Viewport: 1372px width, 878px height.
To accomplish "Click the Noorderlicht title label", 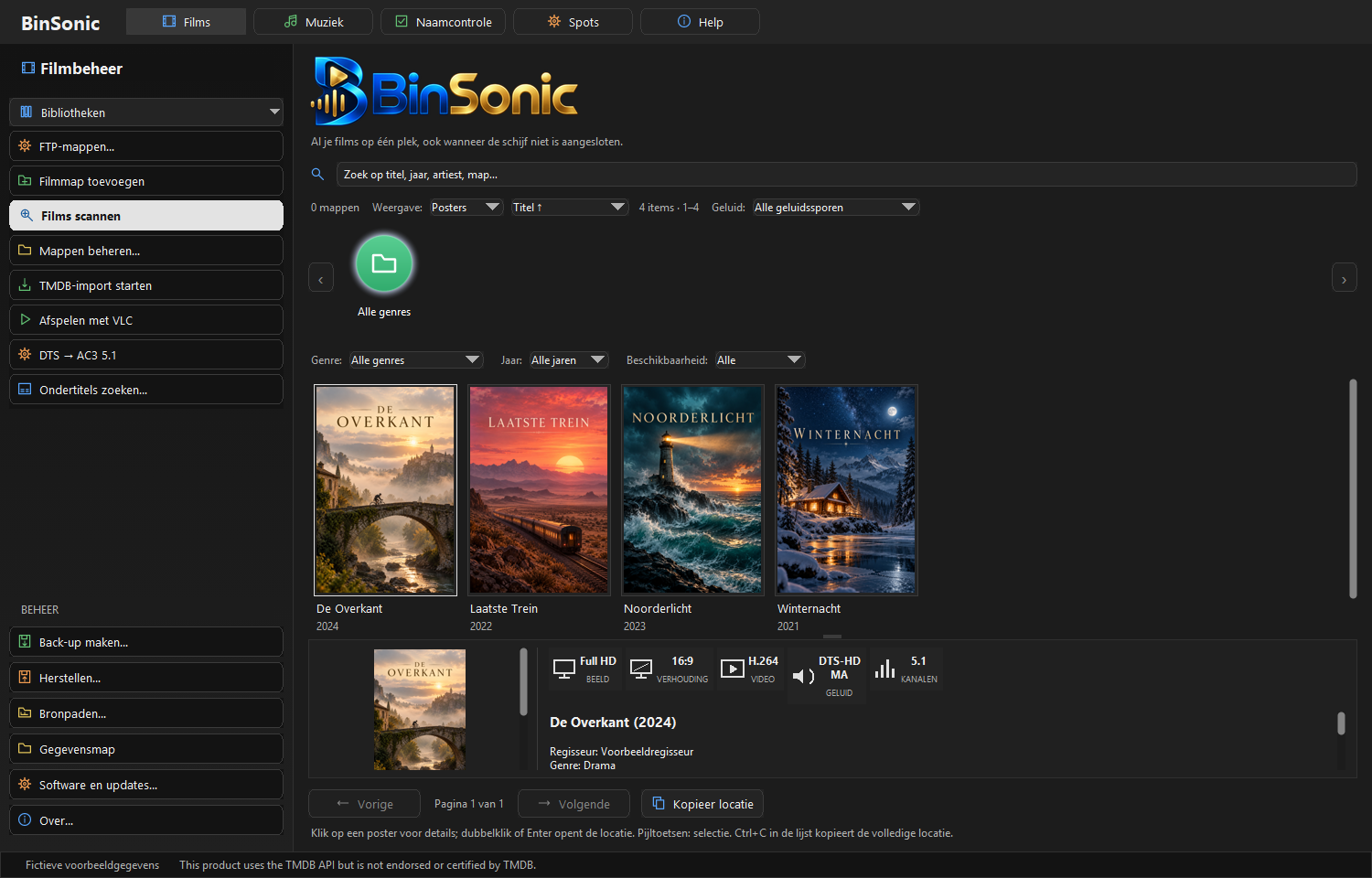I will (658, 608).
